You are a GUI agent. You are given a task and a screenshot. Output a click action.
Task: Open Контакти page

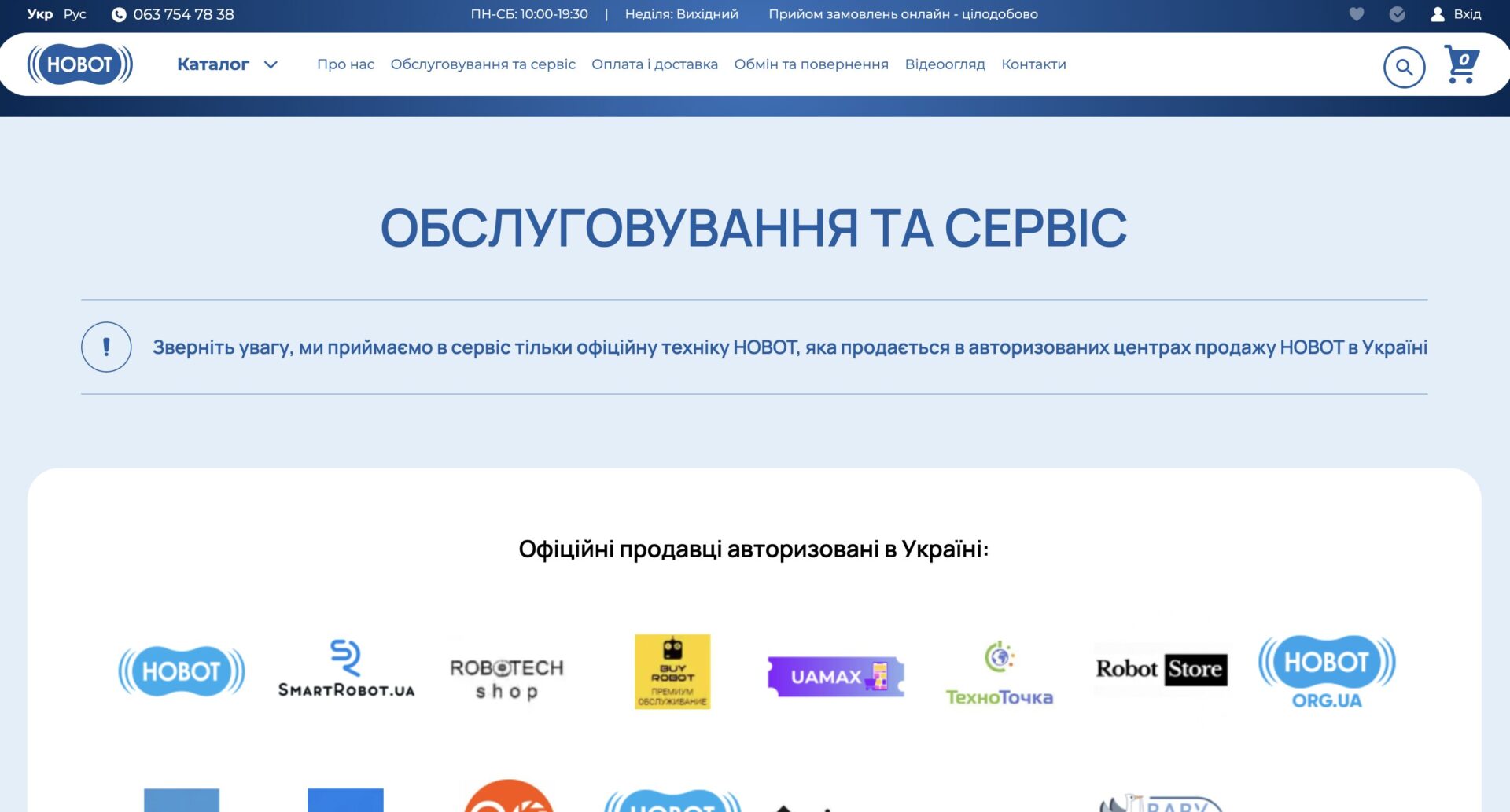[1033, 64]
